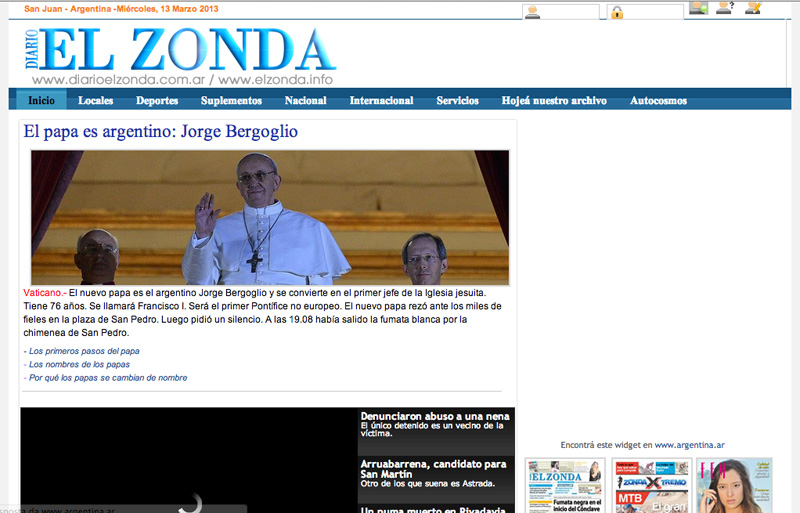Open the Servicios menu
The image size is (800, 513).
(x=457, y=100)
